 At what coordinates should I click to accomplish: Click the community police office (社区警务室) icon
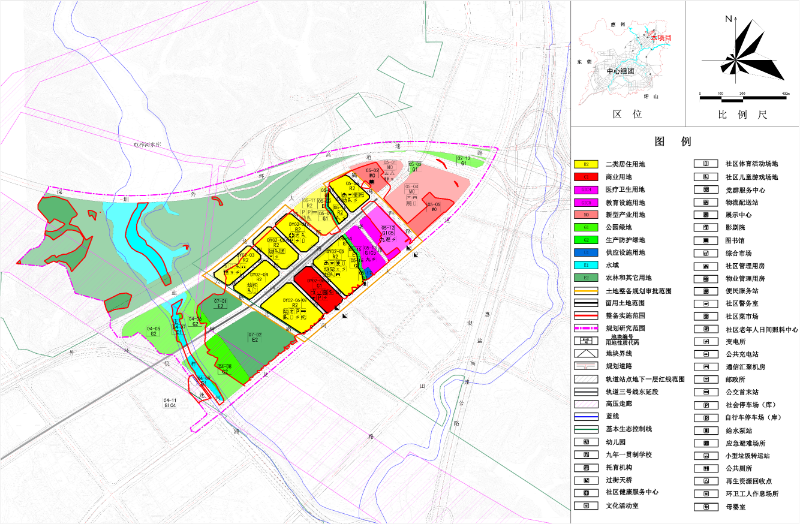click(x=703, y=303)
